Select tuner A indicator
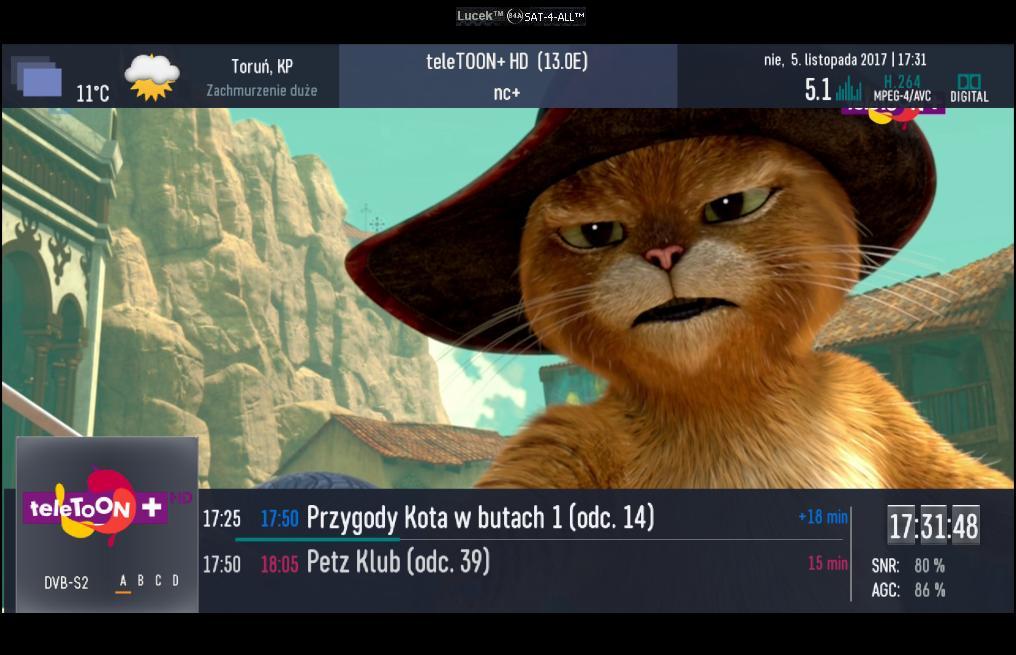 point(123,582)
